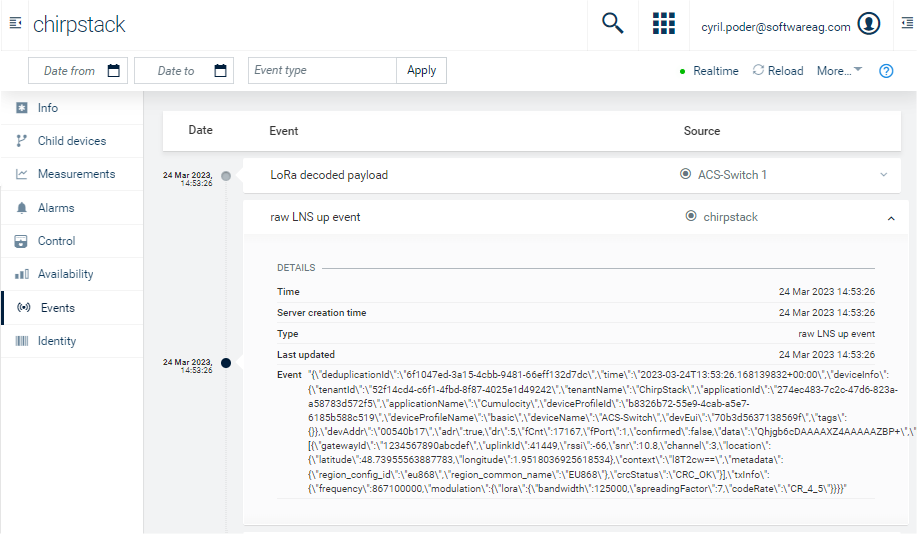917x534 pixels.
Task: Open the Date from calendar picker icon
Action: [114, 71]
